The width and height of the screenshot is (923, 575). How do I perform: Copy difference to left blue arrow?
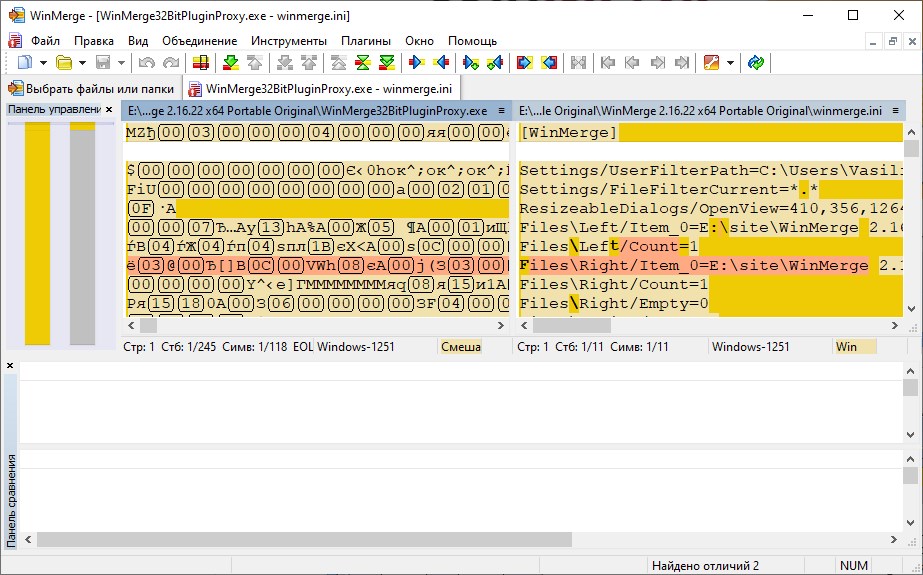click(x=441, y=62)
